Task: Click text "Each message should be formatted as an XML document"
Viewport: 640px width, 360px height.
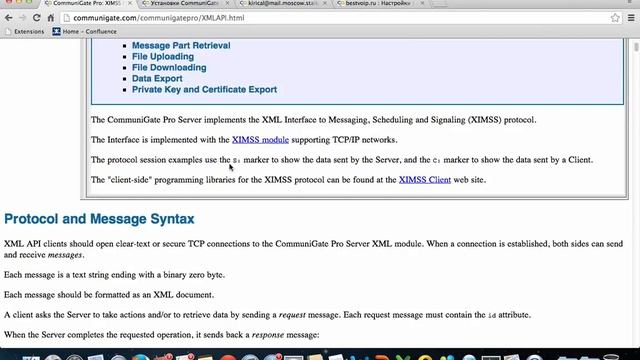Action: [109, 295]
